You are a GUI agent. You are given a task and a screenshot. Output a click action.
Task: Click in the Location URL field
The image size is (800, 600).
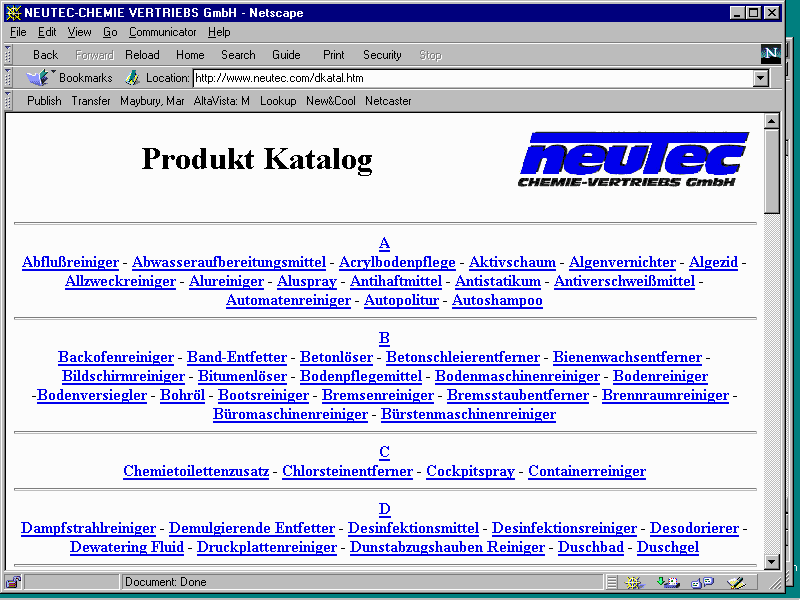pos(470,78)
